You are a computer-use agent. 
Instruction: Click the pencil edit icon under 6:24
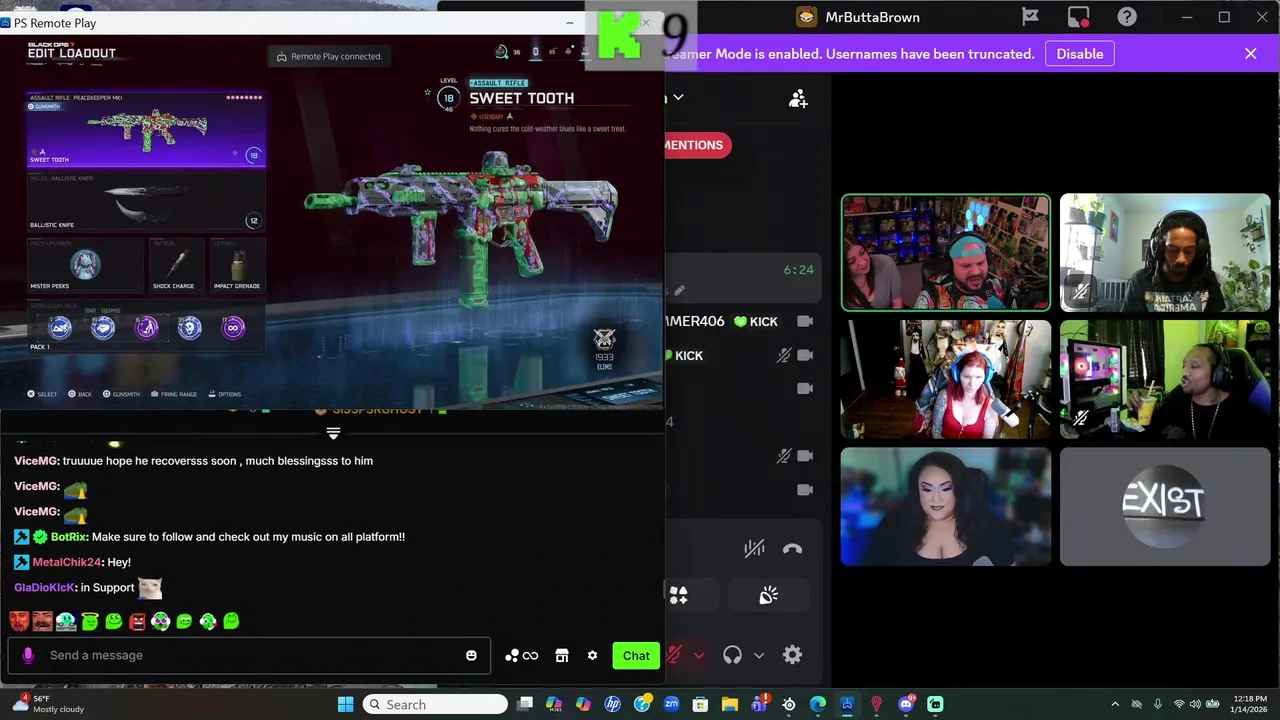point(679,291)
